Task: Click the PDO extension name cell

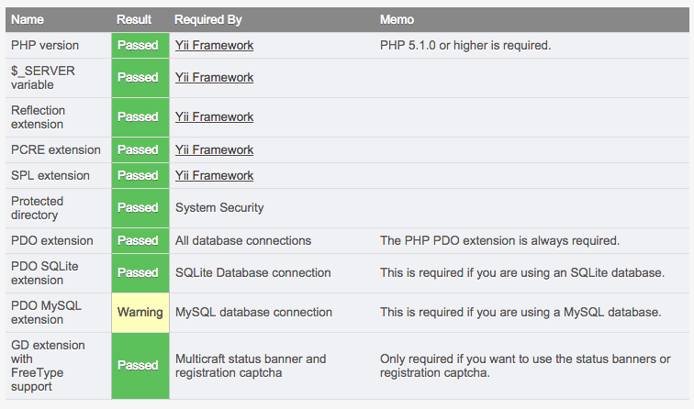Action: 52,241
